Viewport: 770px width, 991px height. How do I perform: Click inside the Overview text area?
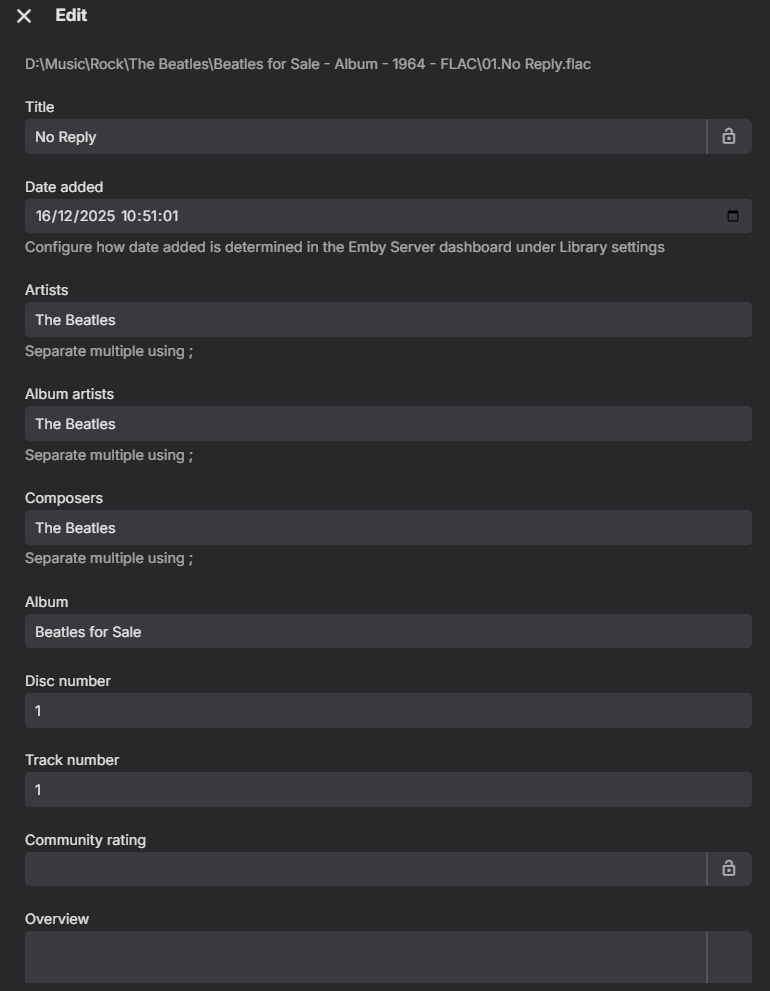coord(365,958)
